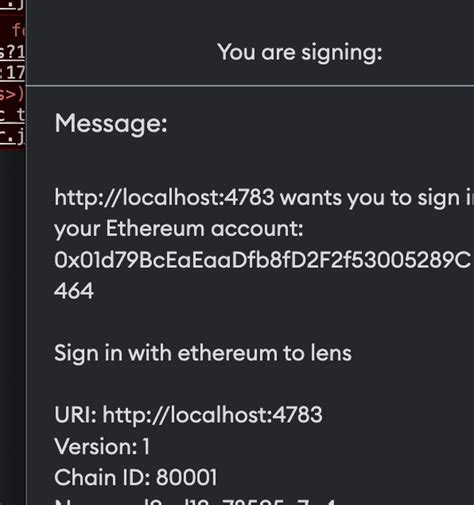Click the "Version: 1" line
474x505 pixels.
click(x=102, y=446)
